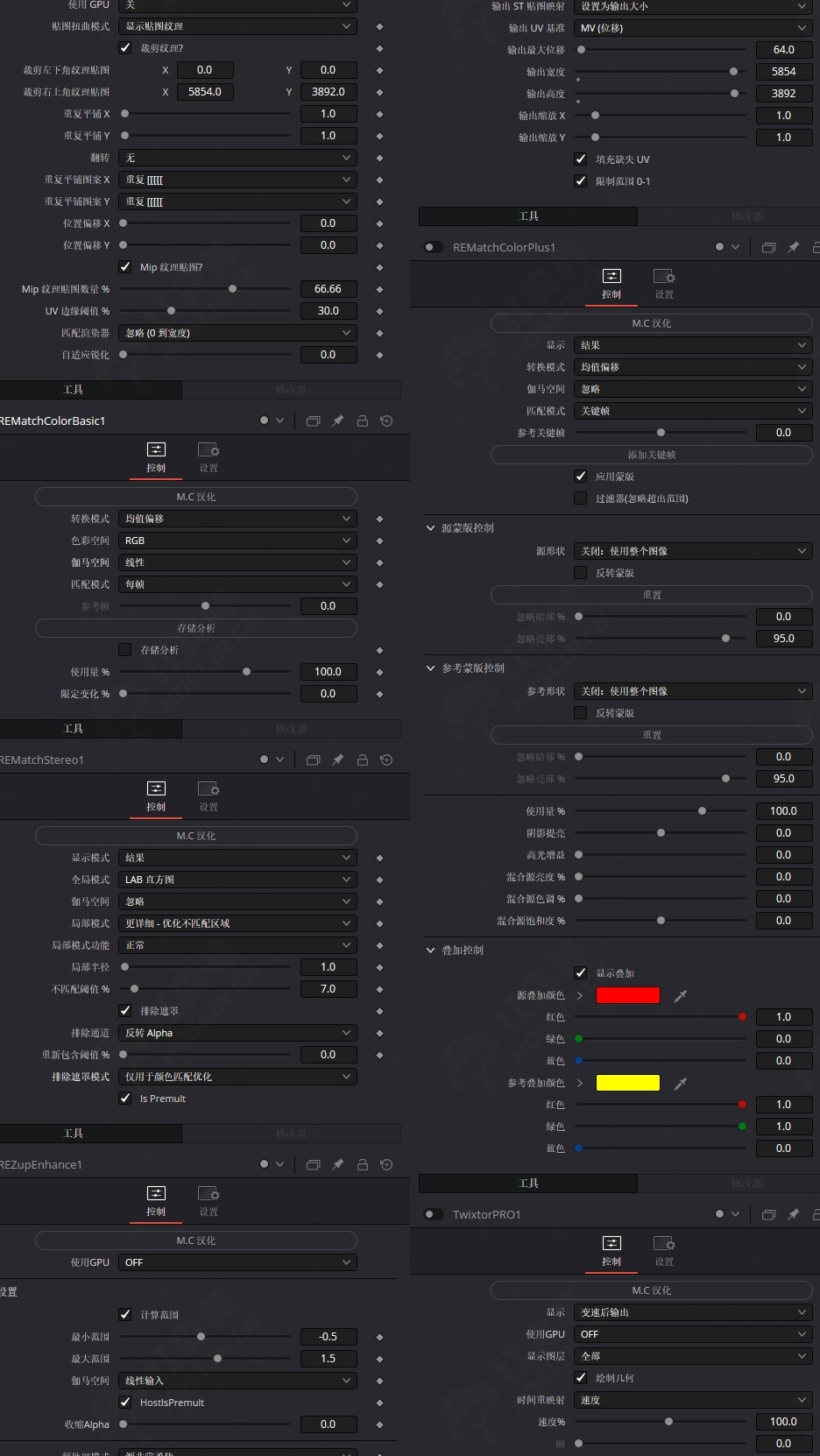Open the 设置 icon tab under REMatchColorBasic1

click(209, 457)
